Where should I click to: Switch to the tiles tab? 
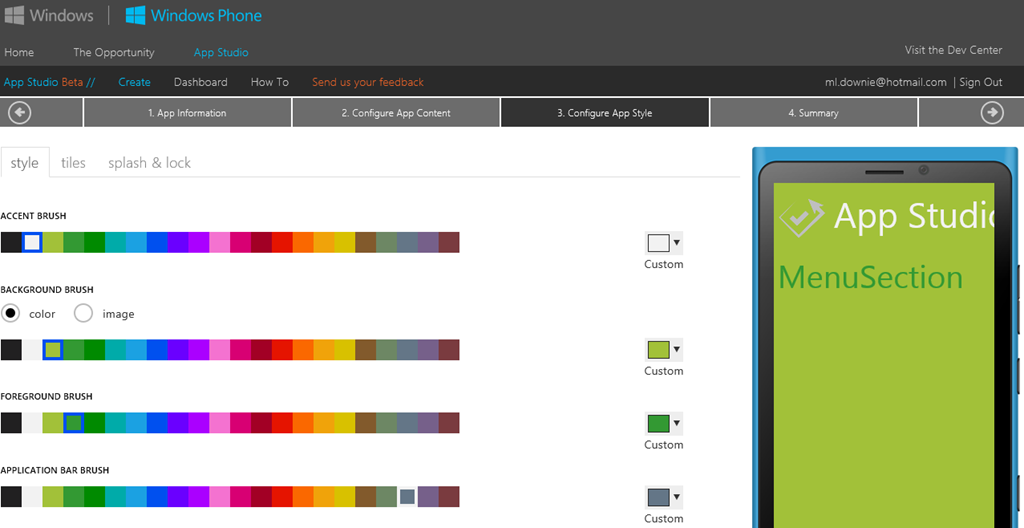[x=73, y=163]
